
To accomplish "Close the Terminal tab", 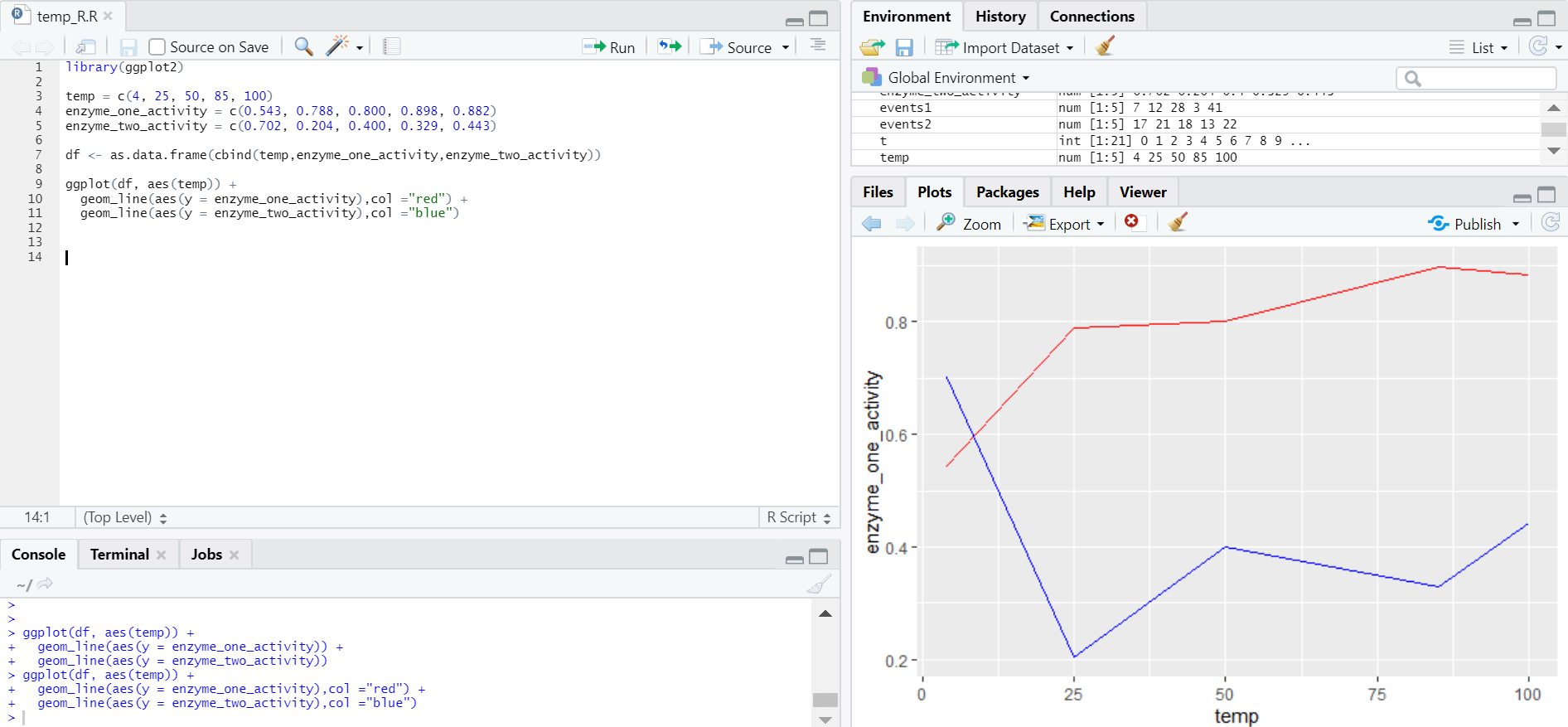I will tap(161, 555).
